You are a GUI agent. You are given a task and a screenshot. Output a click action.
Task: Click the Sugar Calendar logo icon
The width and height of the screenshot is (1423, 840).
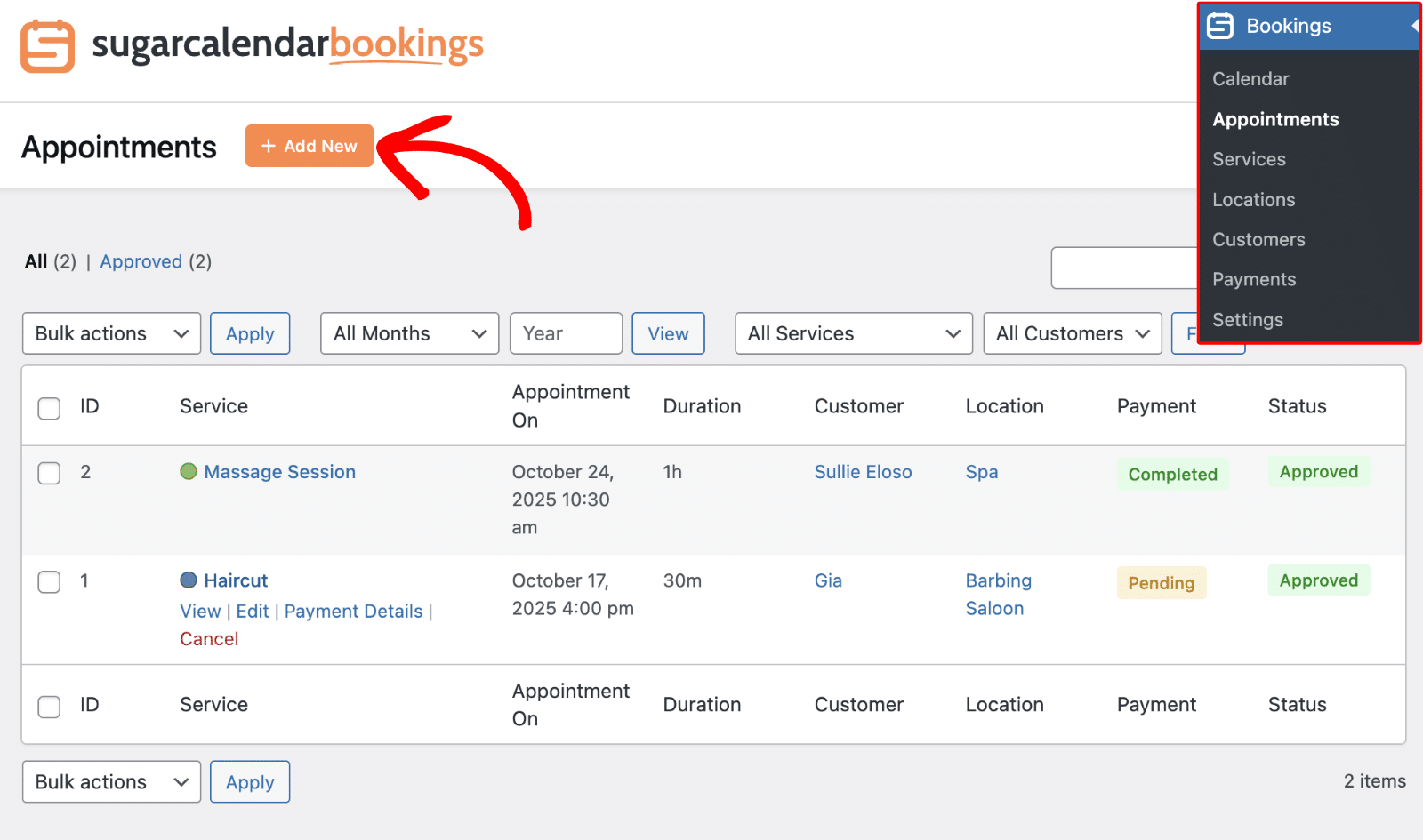tap(47, 46)
